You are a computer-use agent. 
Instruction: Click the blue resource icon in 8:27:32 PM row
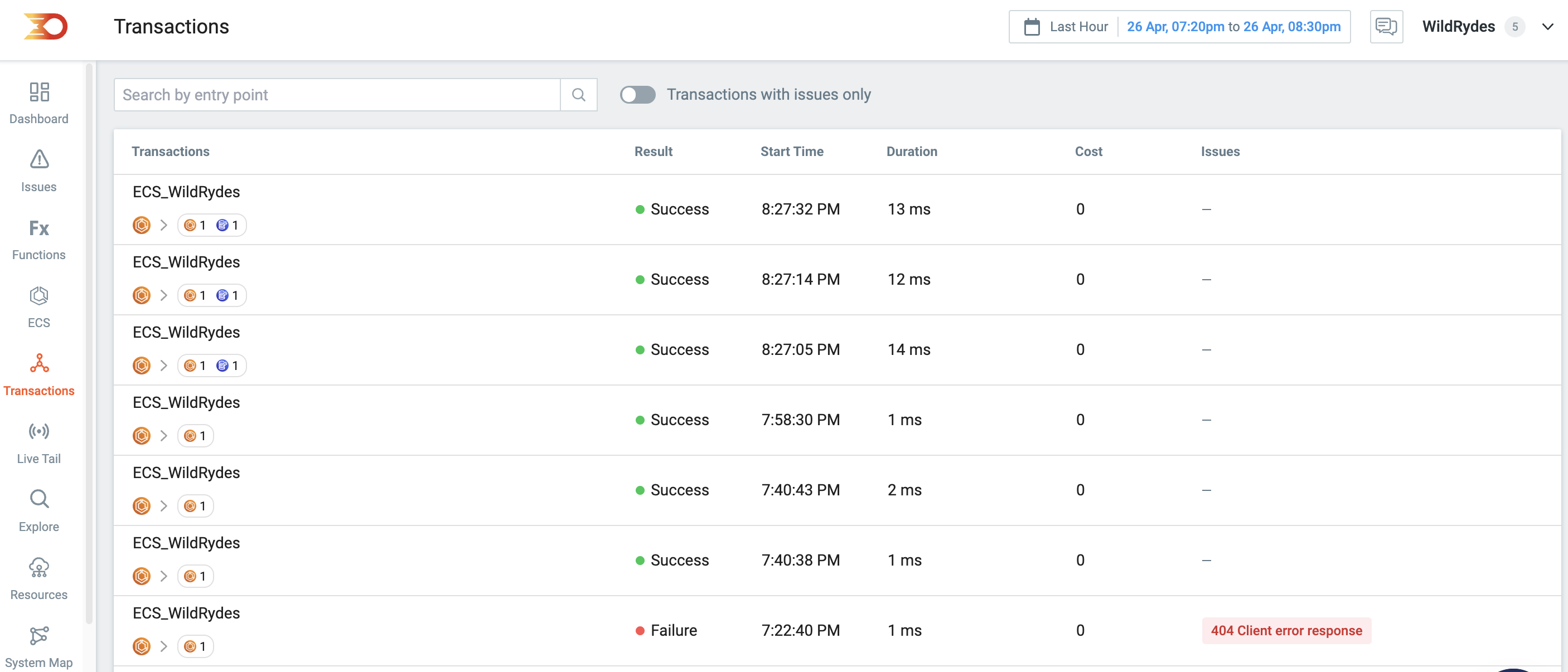click(223, 226)
